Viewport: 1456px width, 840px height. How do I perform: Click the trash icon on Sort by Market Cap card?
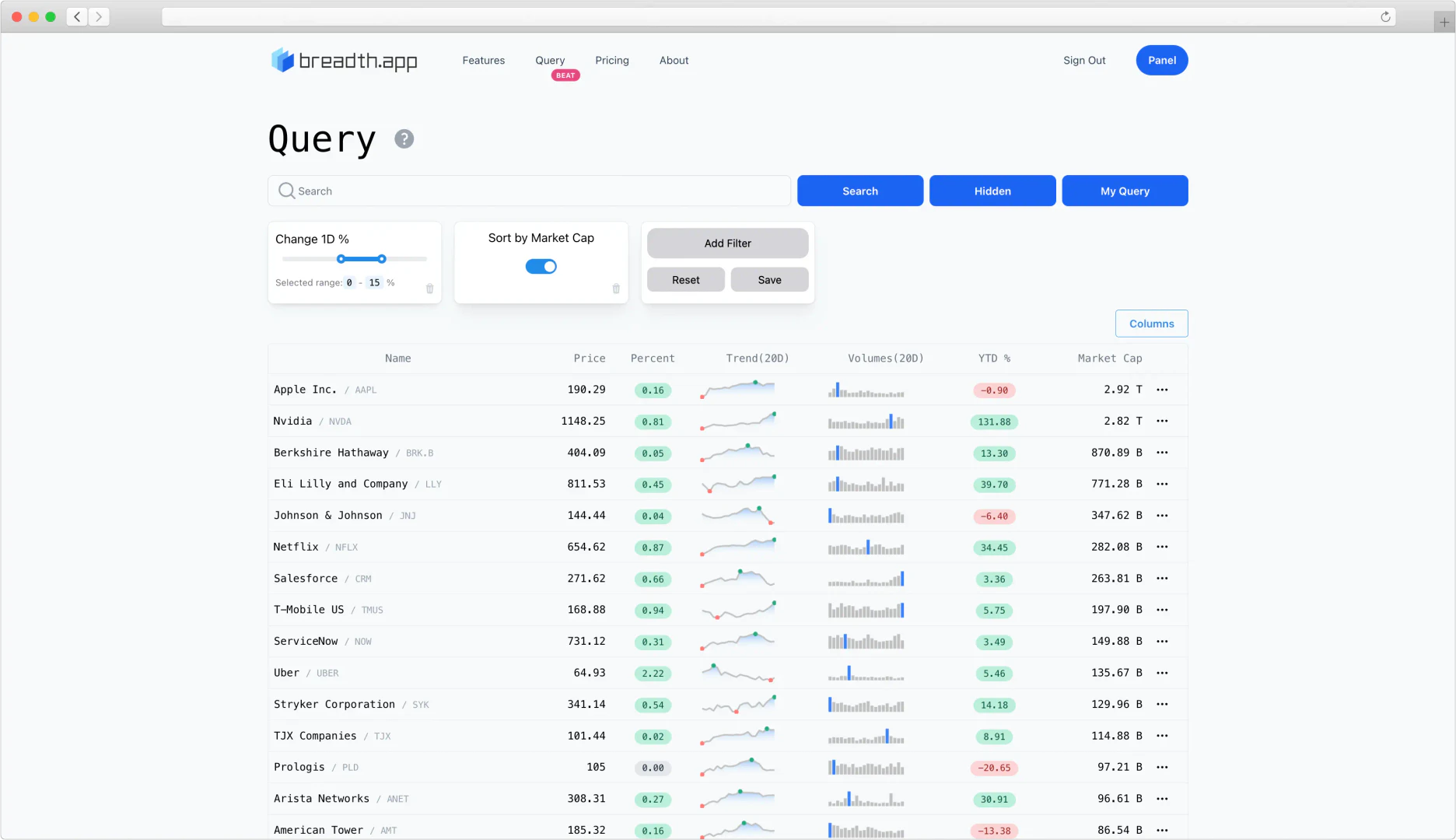[x=615, y=288]
